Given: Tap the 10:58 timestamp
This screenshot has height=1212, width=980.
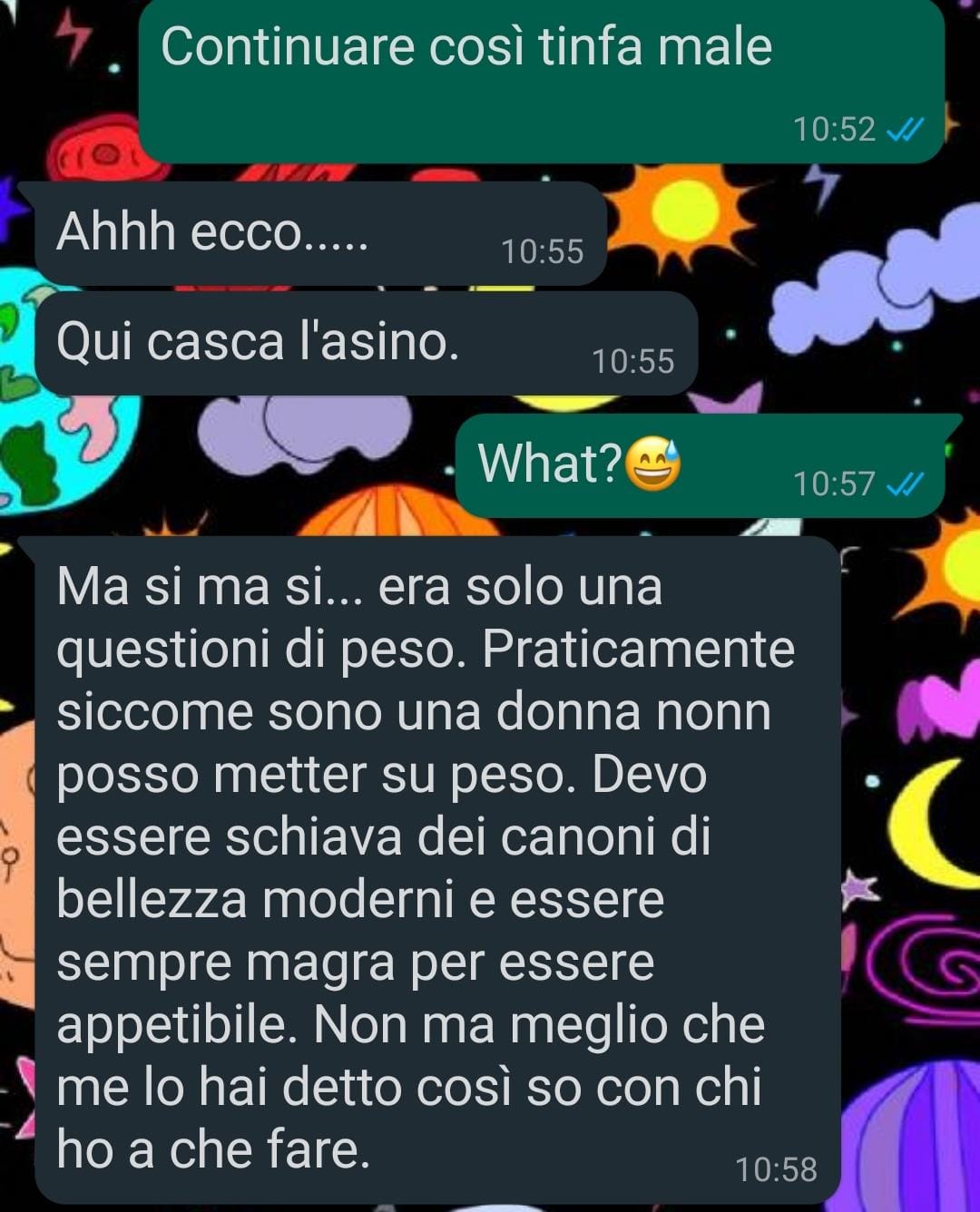Looking at the screenshot, I should [x=776, y=1169].
